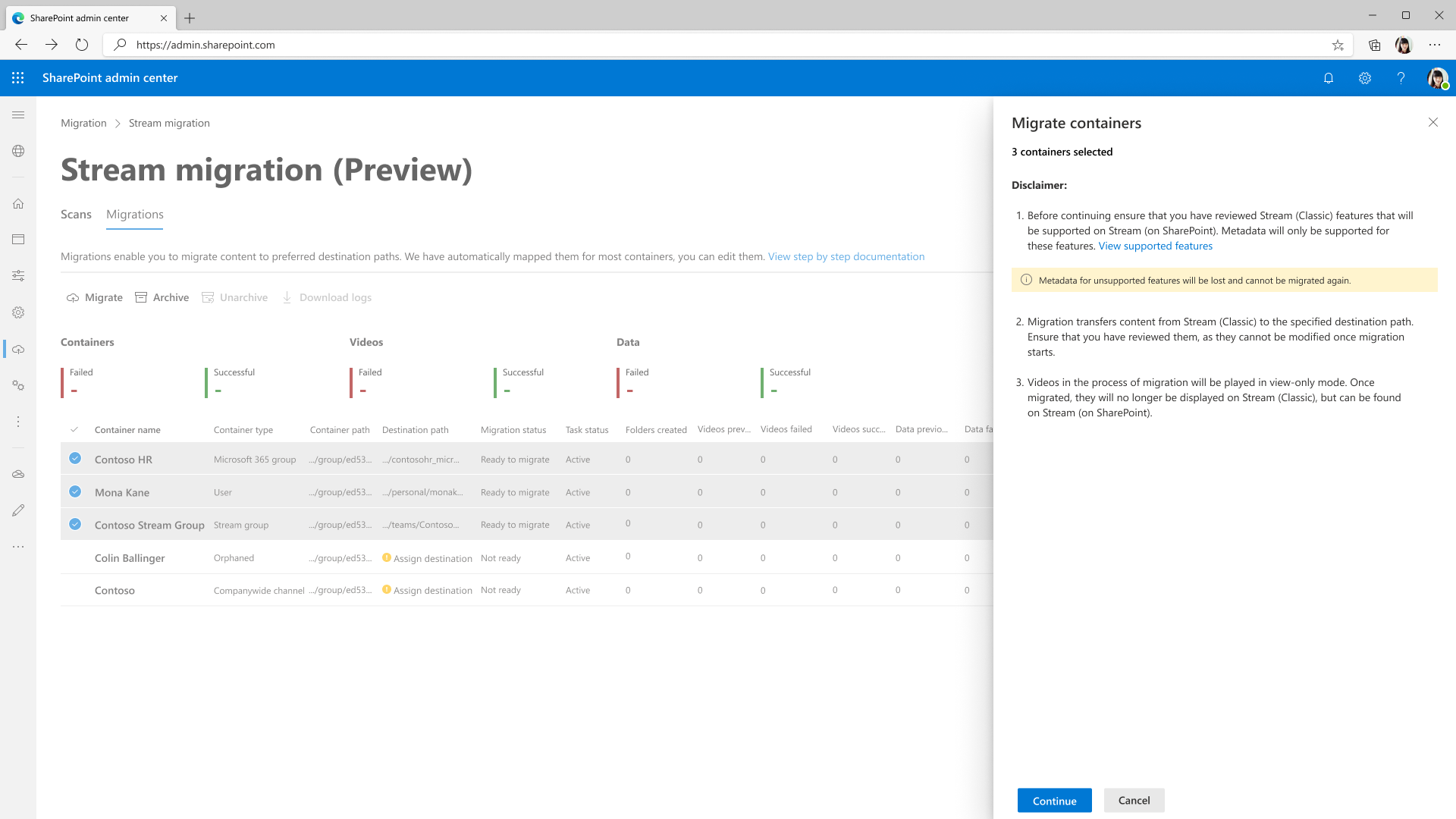Click the Archive action icon

pos(142,297)
